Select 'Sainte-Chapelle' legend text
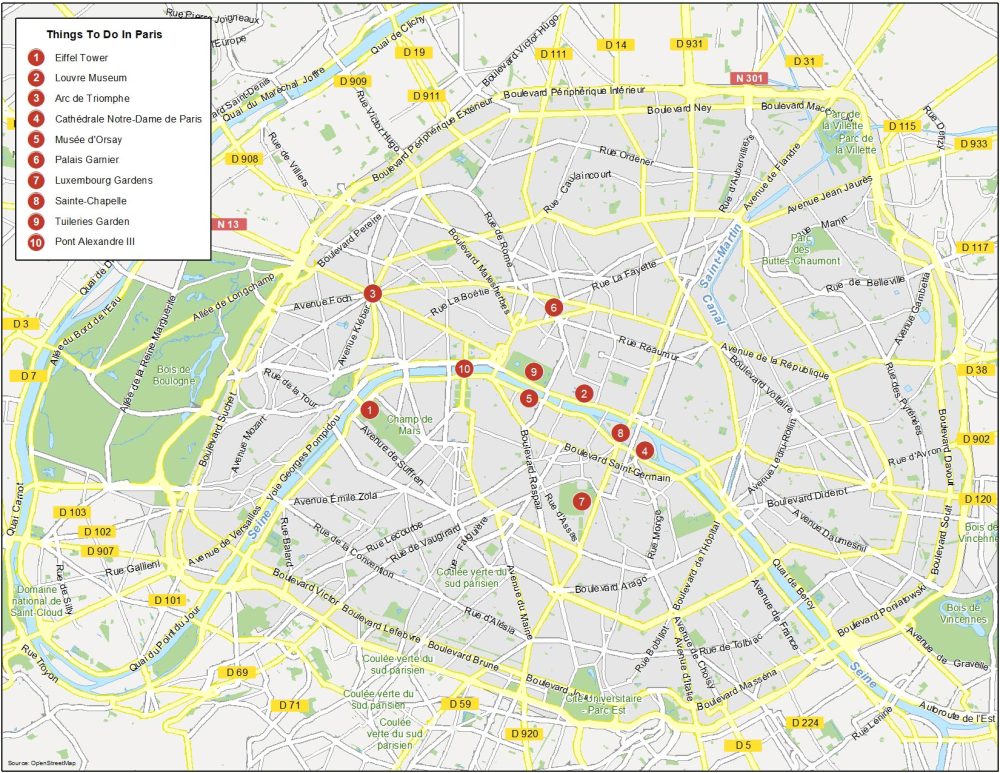The image size is (1000, 773). pos(91,201)
